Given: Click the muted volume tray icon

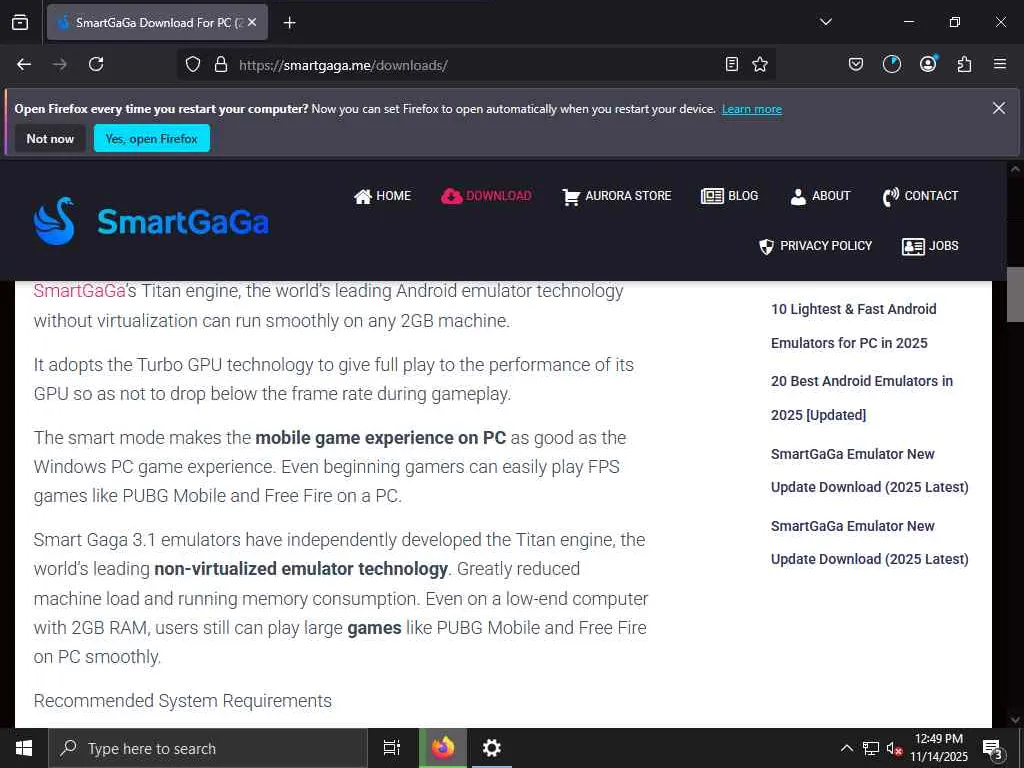Looking at the screenshot, I should 894,748.
